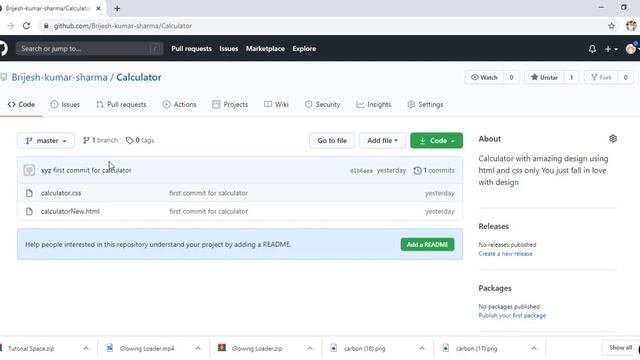Click the 1 branch link
Viewport: 640px width, 360px height.
click(100, 140)
